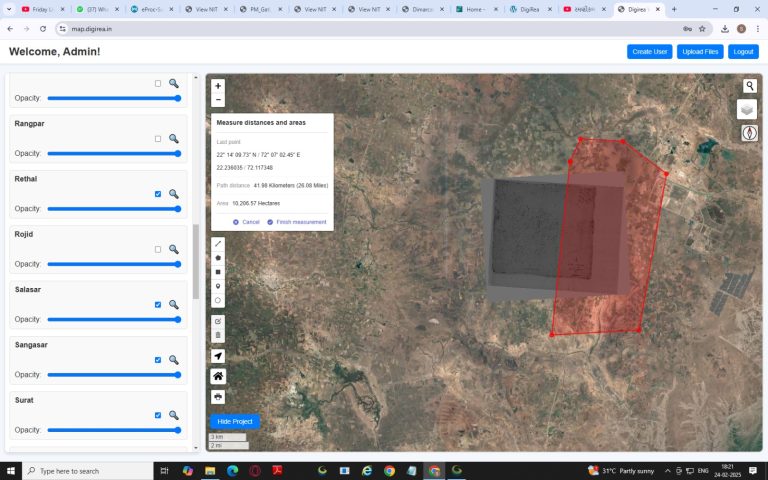Viewport: 768px width, 480px height.
Task: Enable the Rangpar layer checkbox
Action: coord(158,139)
